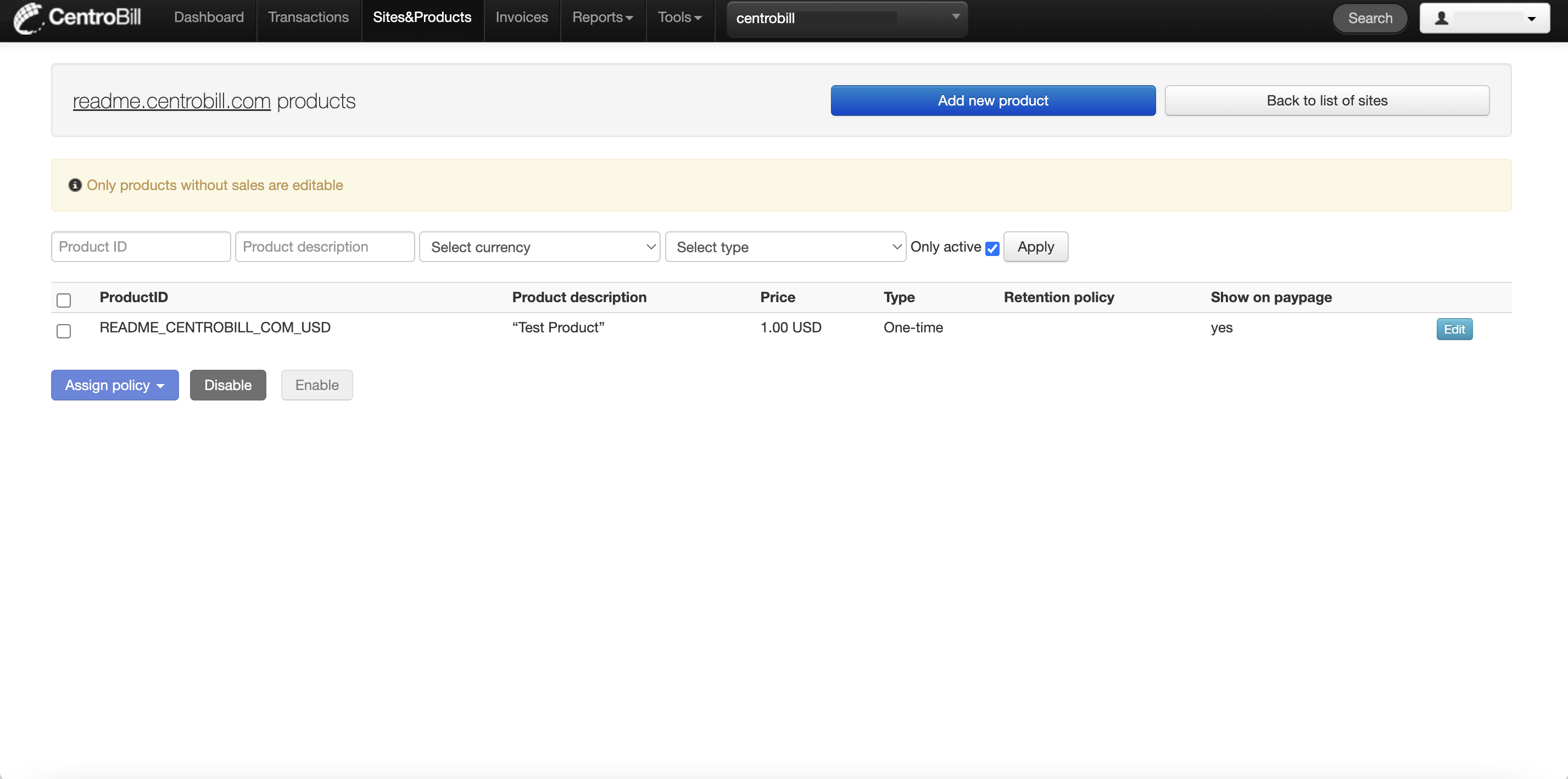The image size is (1568, 779).
Task: Open the Transactions tab
Action: coord(309,17)
